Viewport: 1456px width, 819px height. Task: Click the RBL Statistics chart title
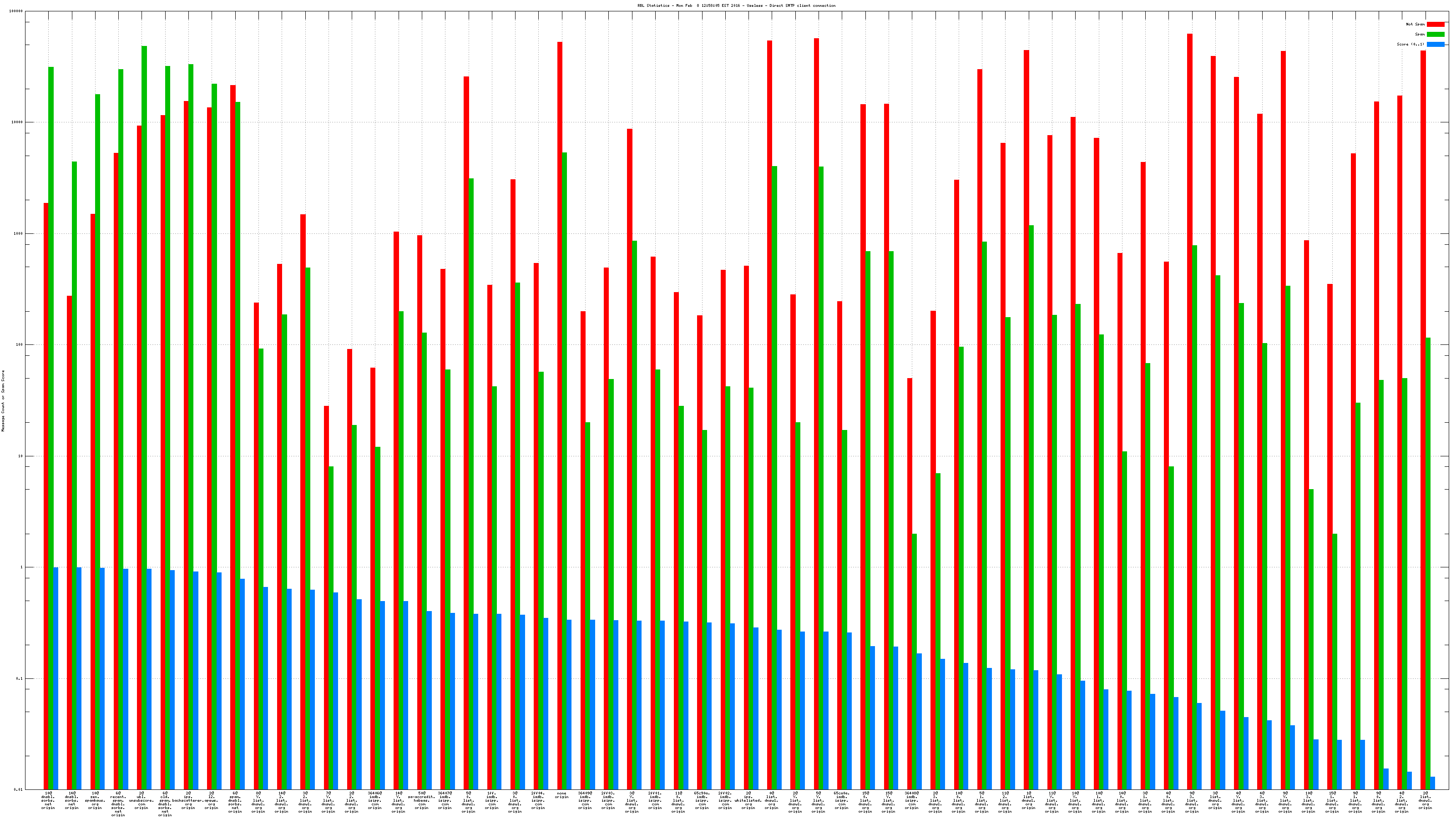736,5
